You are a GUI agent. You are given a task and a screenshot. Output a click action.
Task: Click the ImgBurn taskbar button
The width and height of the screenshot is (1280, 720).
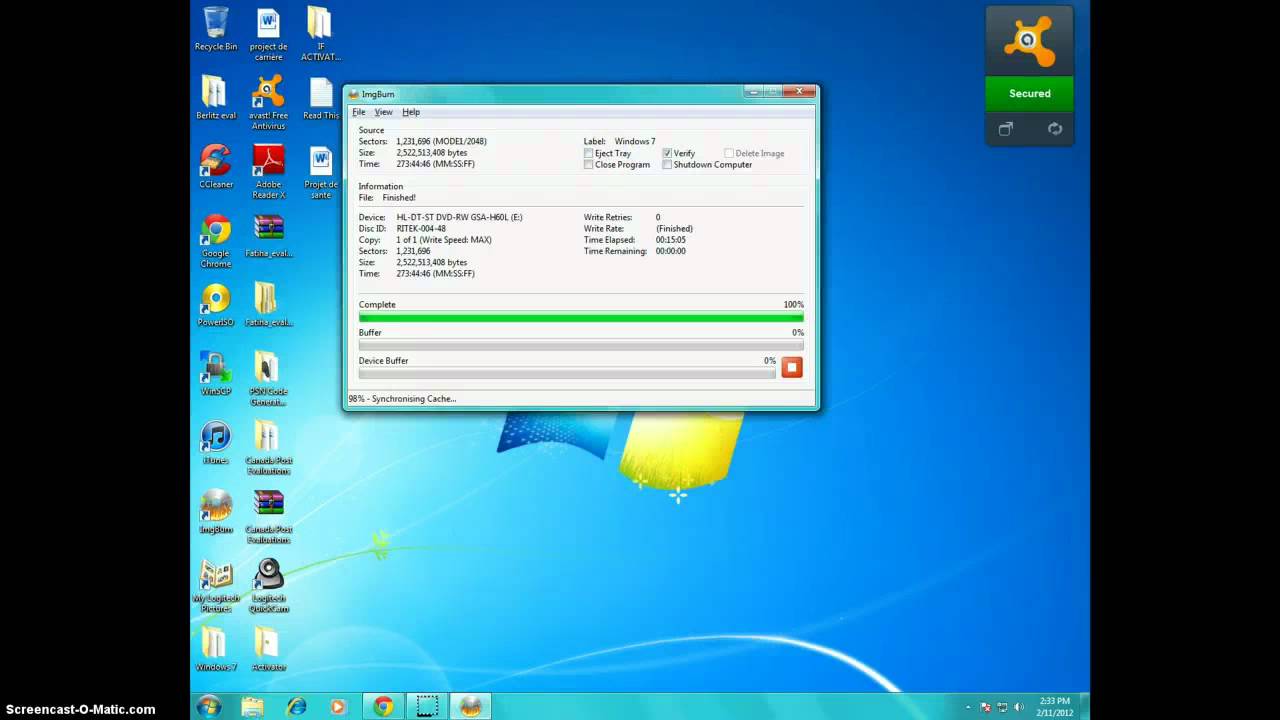(471, 707)
